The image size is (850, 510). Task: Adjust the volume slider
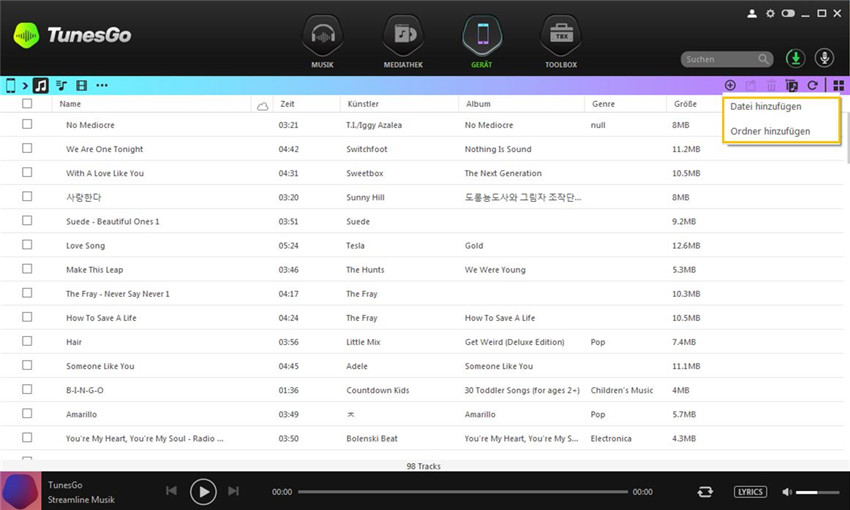click(817, 492)
